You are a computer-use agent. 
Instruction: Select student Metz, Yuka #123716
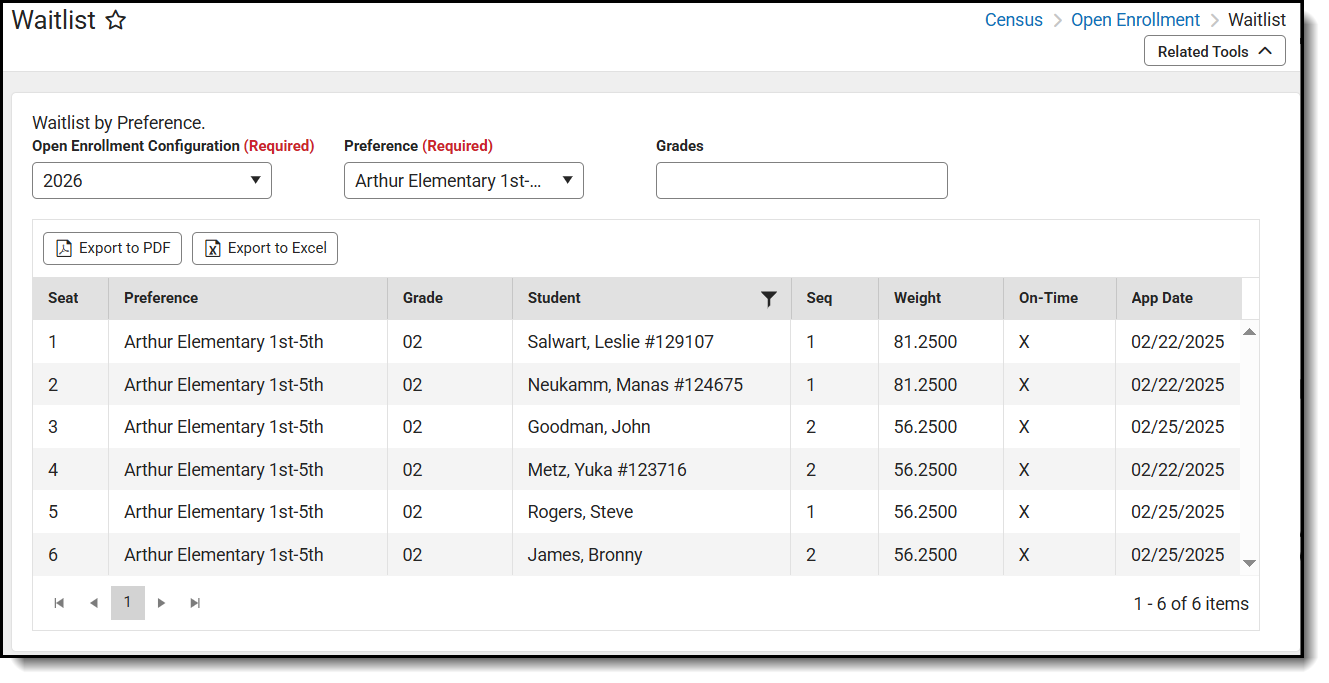(x=607, y=470)
